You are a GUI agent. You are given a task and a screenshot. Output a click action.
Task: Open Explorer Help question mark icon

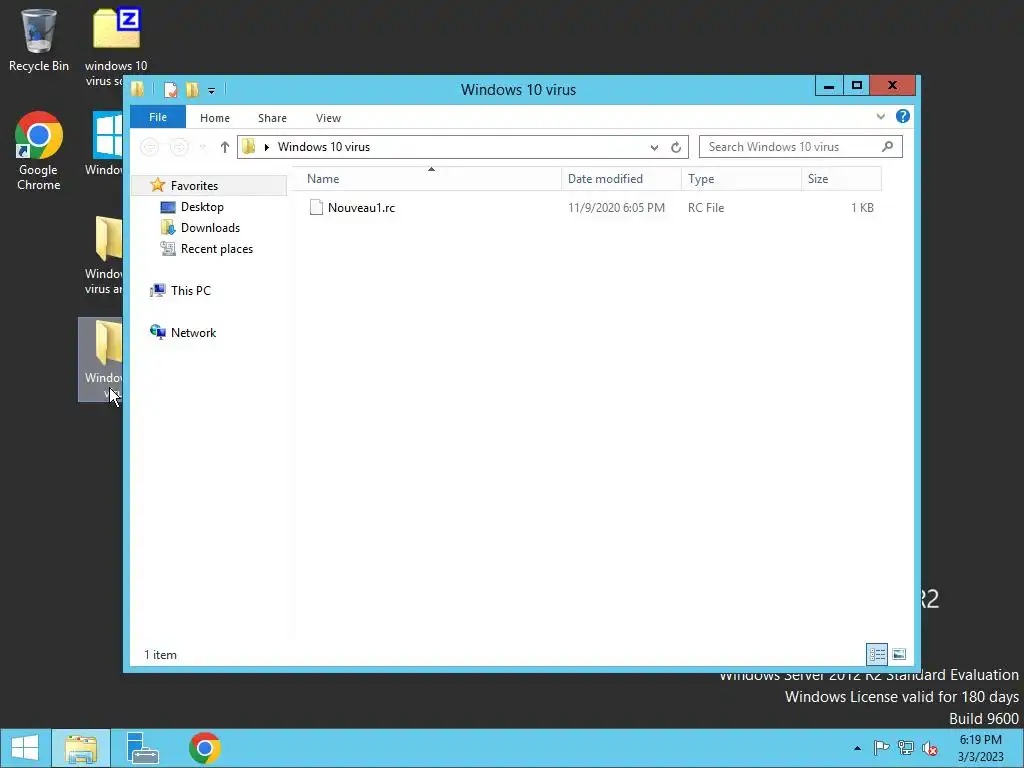pyautogui.click(x=903, y=116)
